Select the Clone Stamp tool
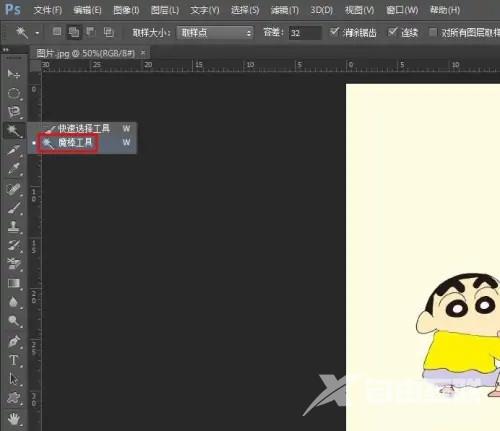Screen dimensions: 500x431 pyautogui.click(x=14, y=227)
